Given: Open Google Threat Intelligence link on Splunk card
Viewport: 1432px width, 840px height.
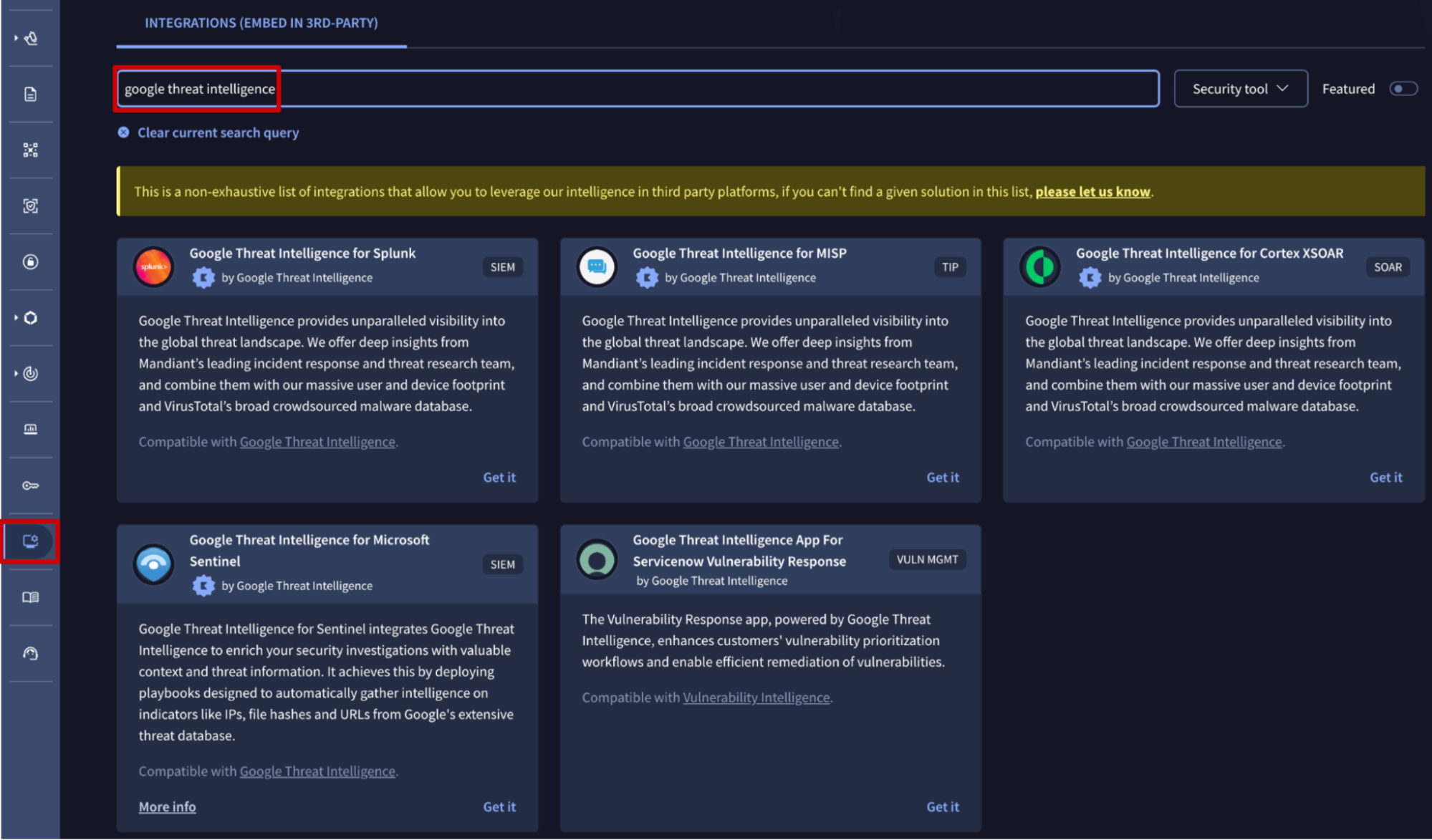Looking at the screenshot, I should 317,442.
